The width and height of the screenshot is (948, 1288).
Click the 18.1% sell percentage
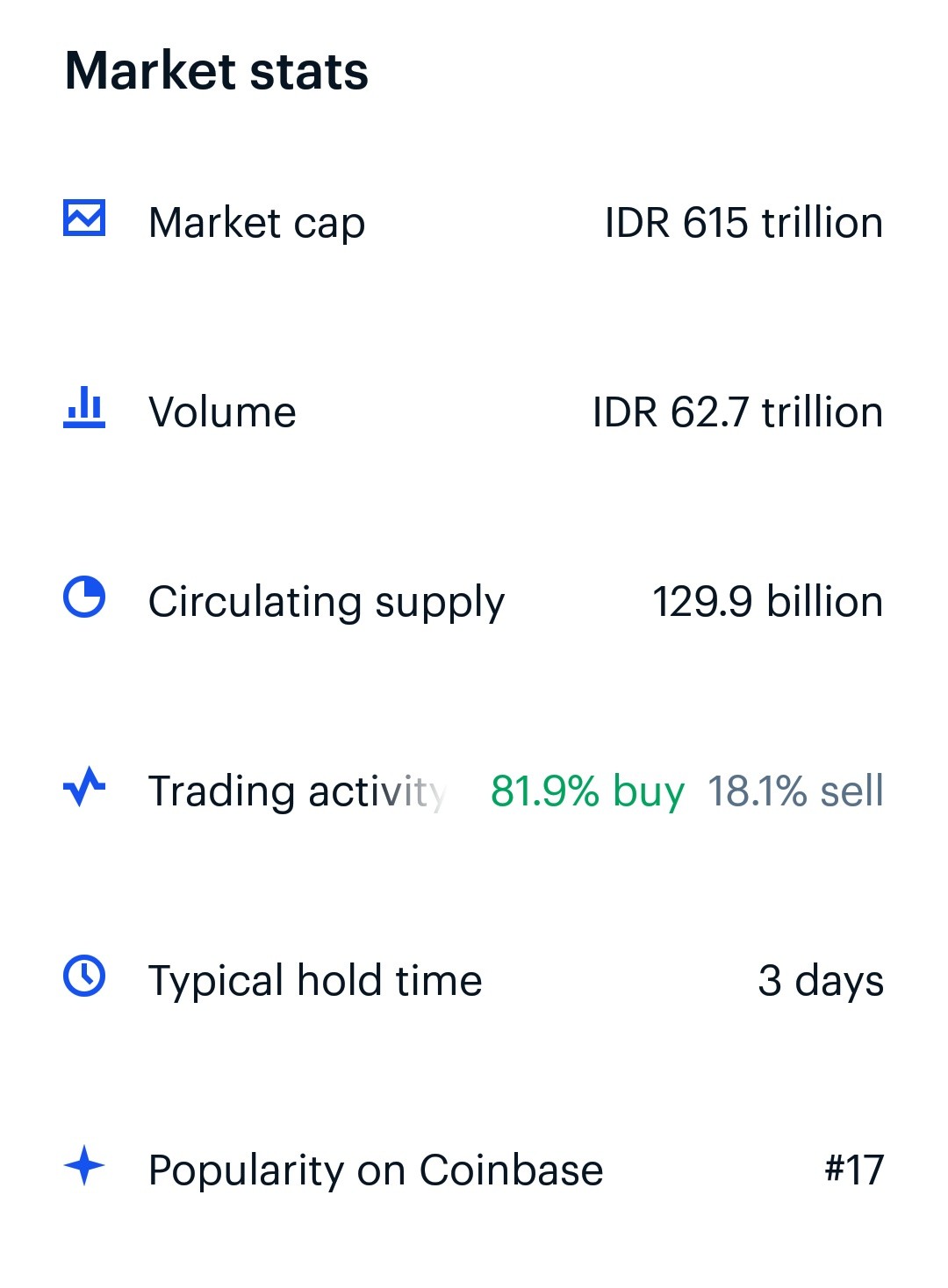[795, 791]
